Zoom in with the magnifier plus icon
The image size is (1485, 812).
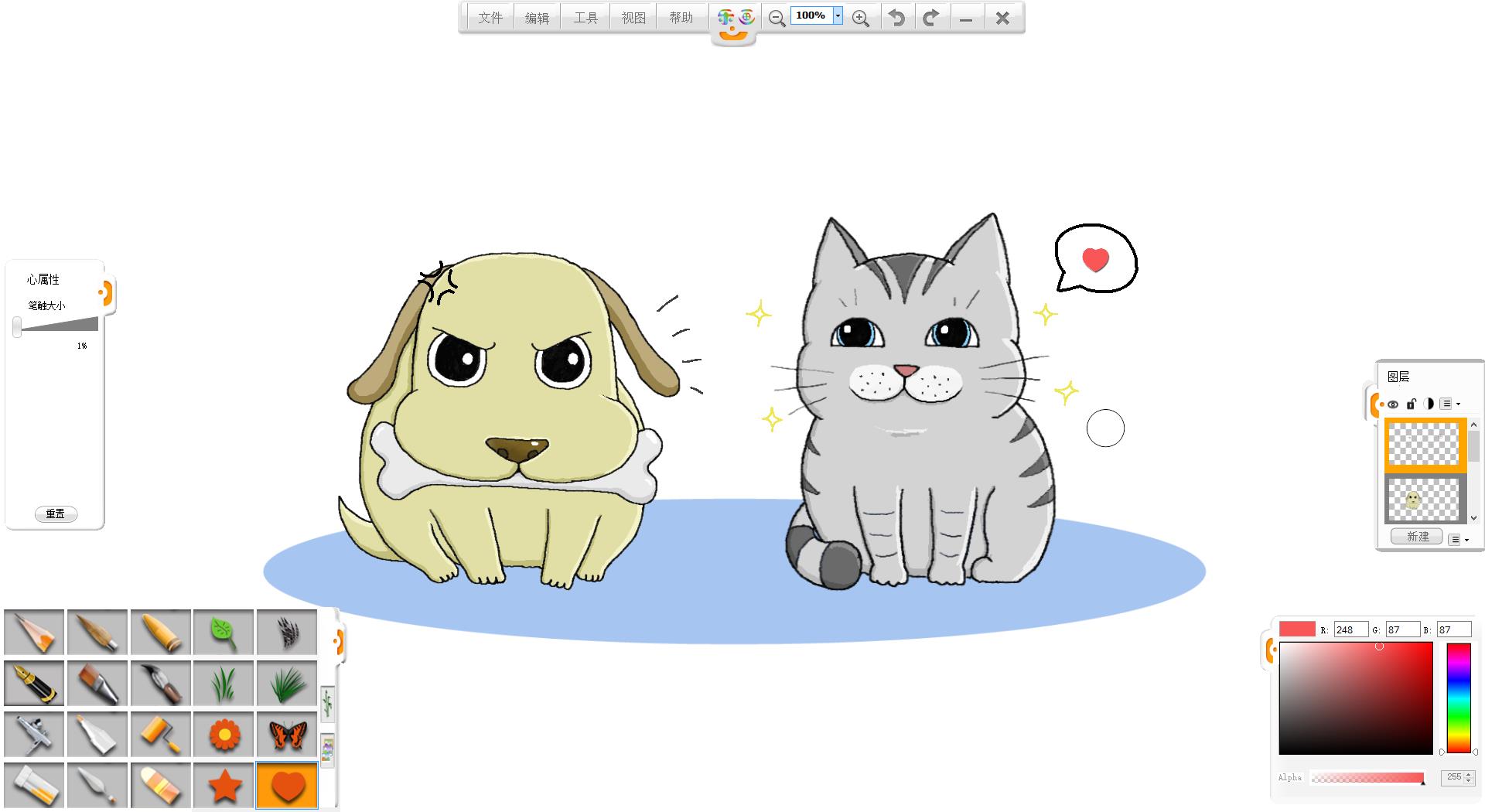pos(860,19)
